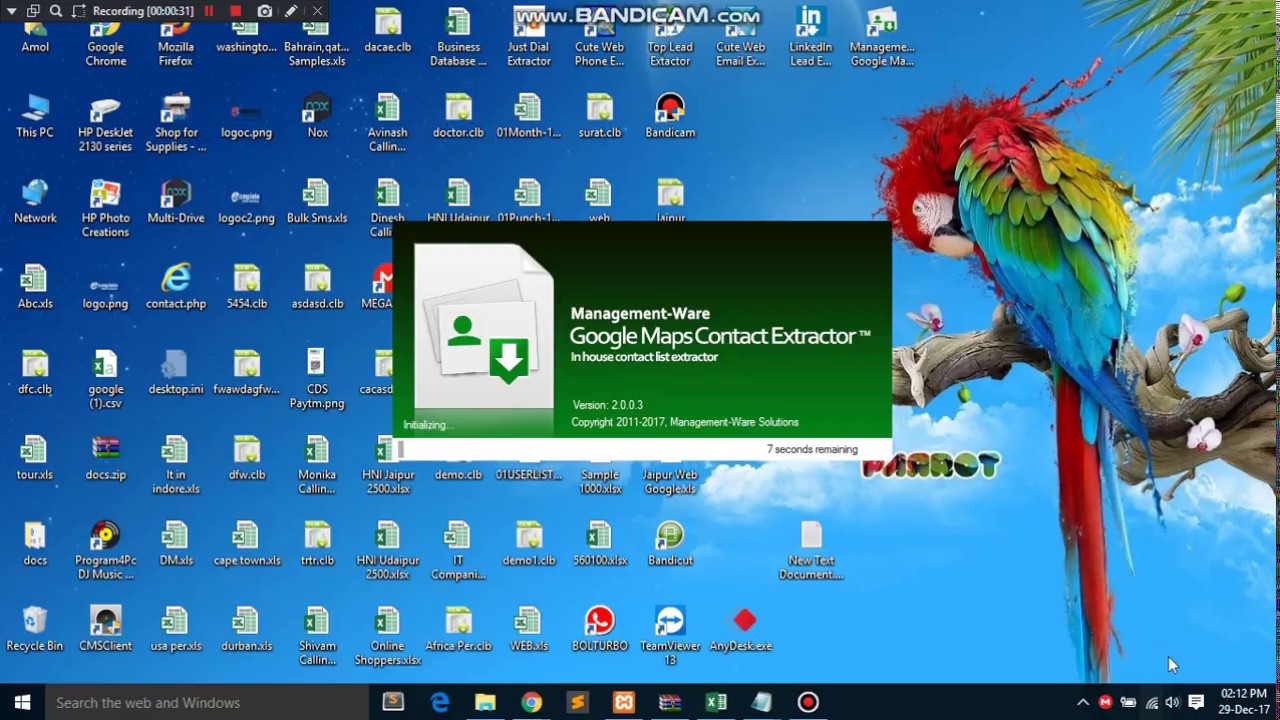Select the 5454.clb desktop file

pyautogui.click(x=246, y=288)
